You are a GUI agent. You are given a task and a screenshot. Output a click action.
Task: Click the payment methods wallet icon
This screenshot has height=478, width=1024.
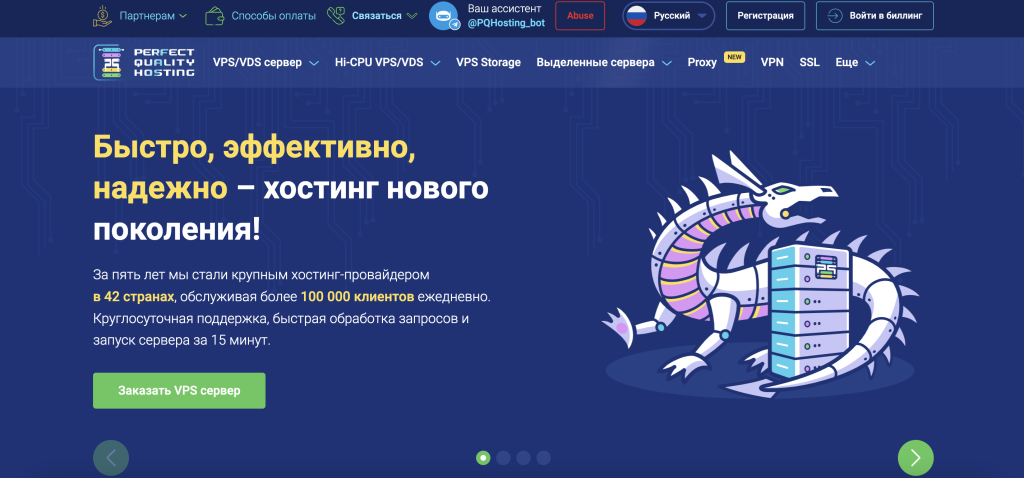[214, 16]
